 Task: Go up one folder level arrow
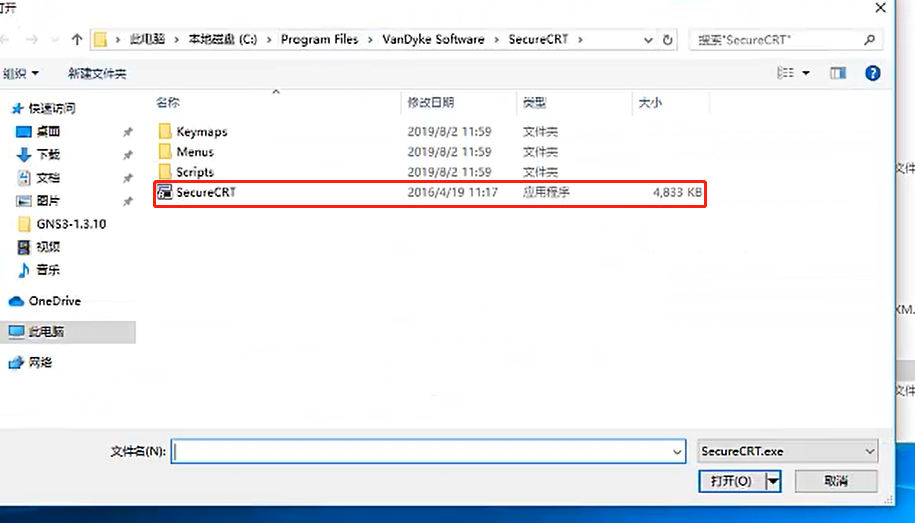(76, 40)
